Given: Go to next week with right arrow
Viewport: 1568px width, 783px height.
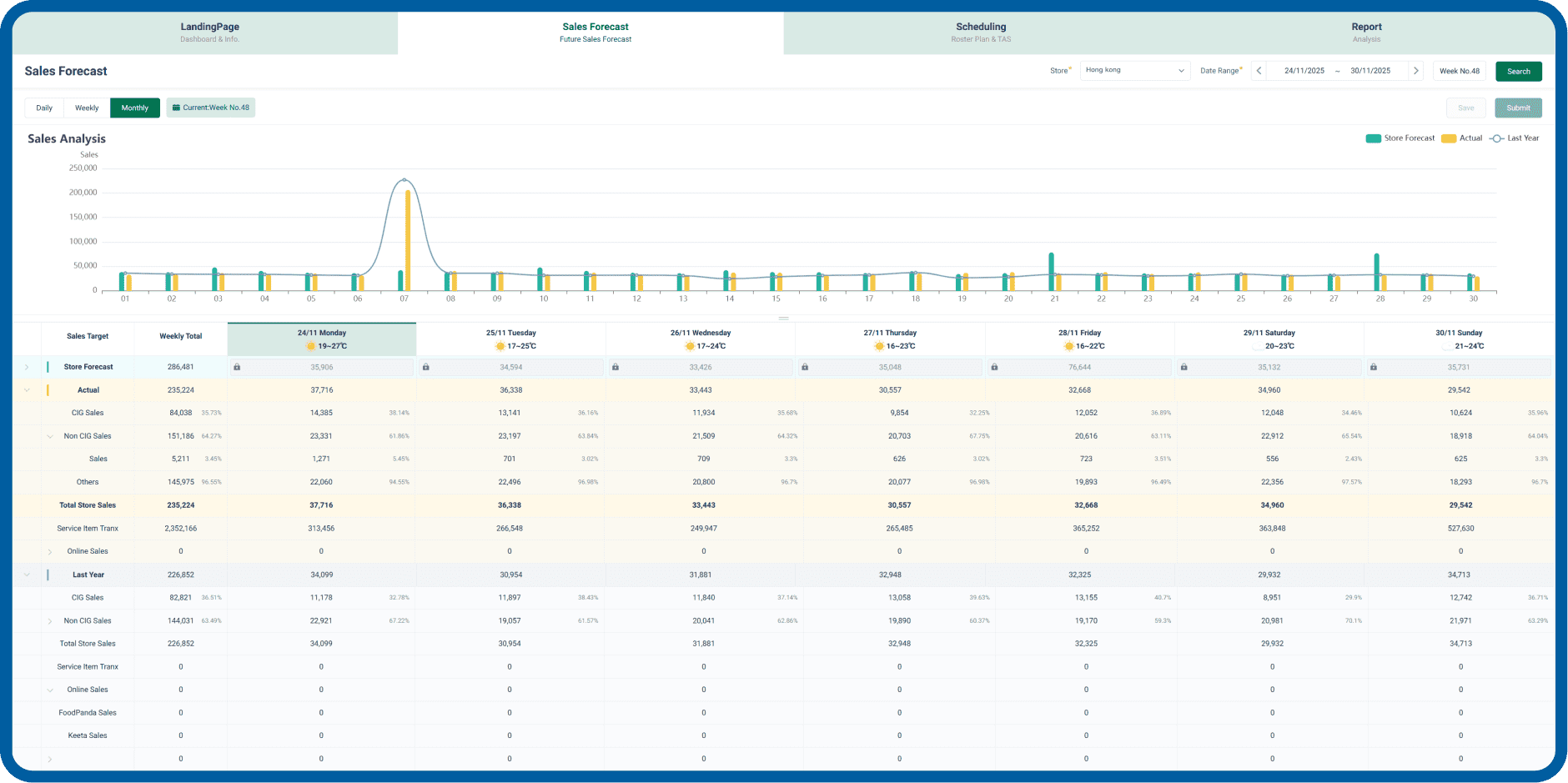Looking at the screenshot, I should [x=1416, y=71].
